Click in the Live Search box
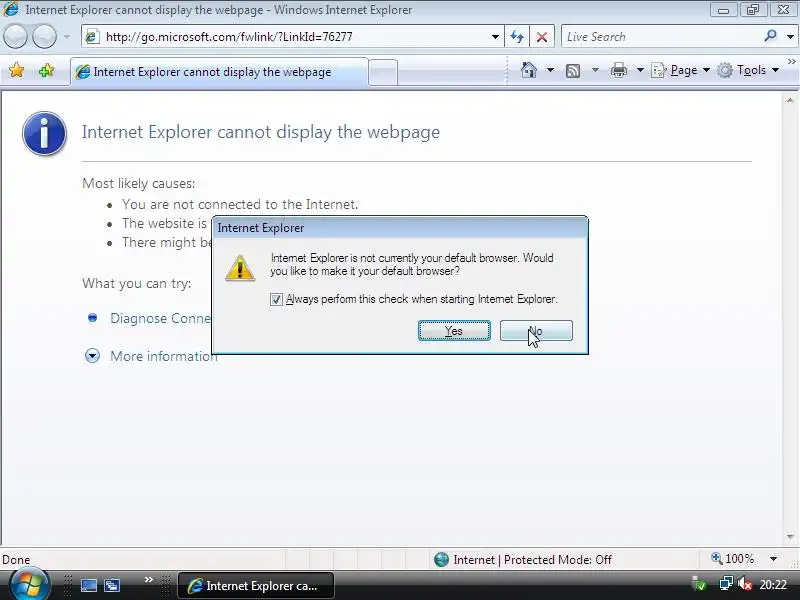This screenshot has width=800, height=600. (x=661, y=37)
